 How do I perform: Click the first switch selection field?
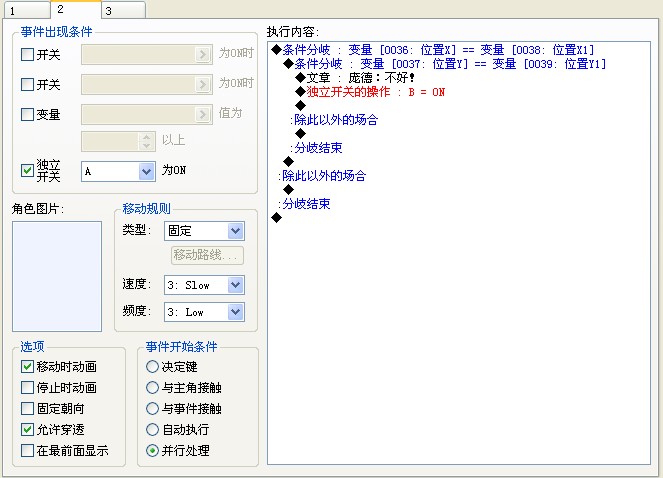point(147,55)
